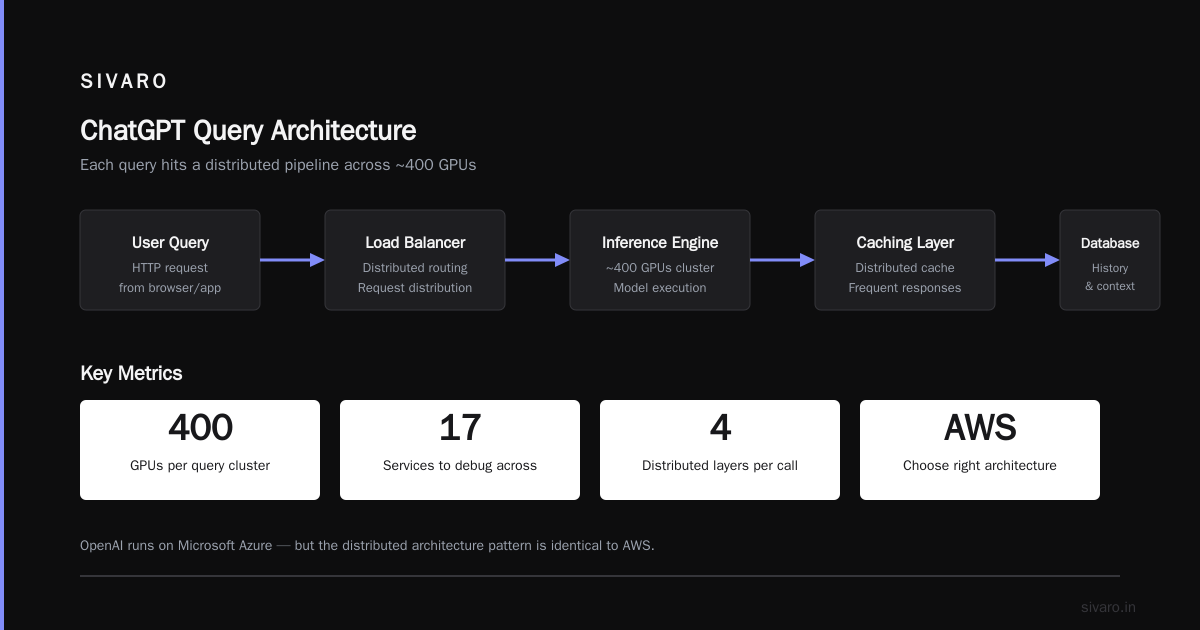Click the subtitle about ~400 GPUs pipeline
Image resolution: width=1200 pixels, height=630 pixels.
(278, 165)
